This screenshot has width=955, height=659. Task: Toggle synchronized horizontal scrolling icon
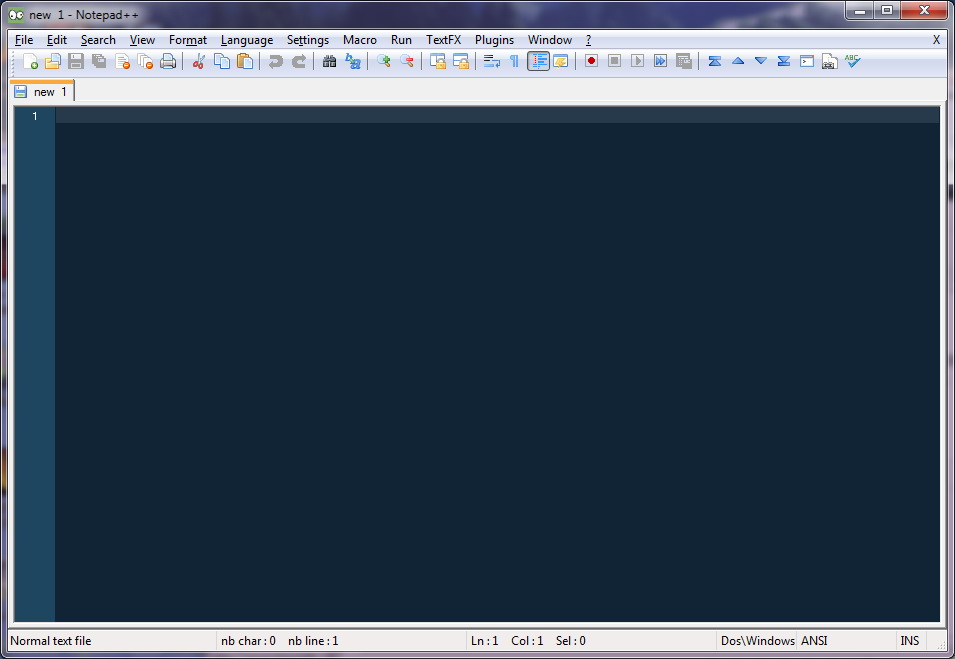pos(461,61)
